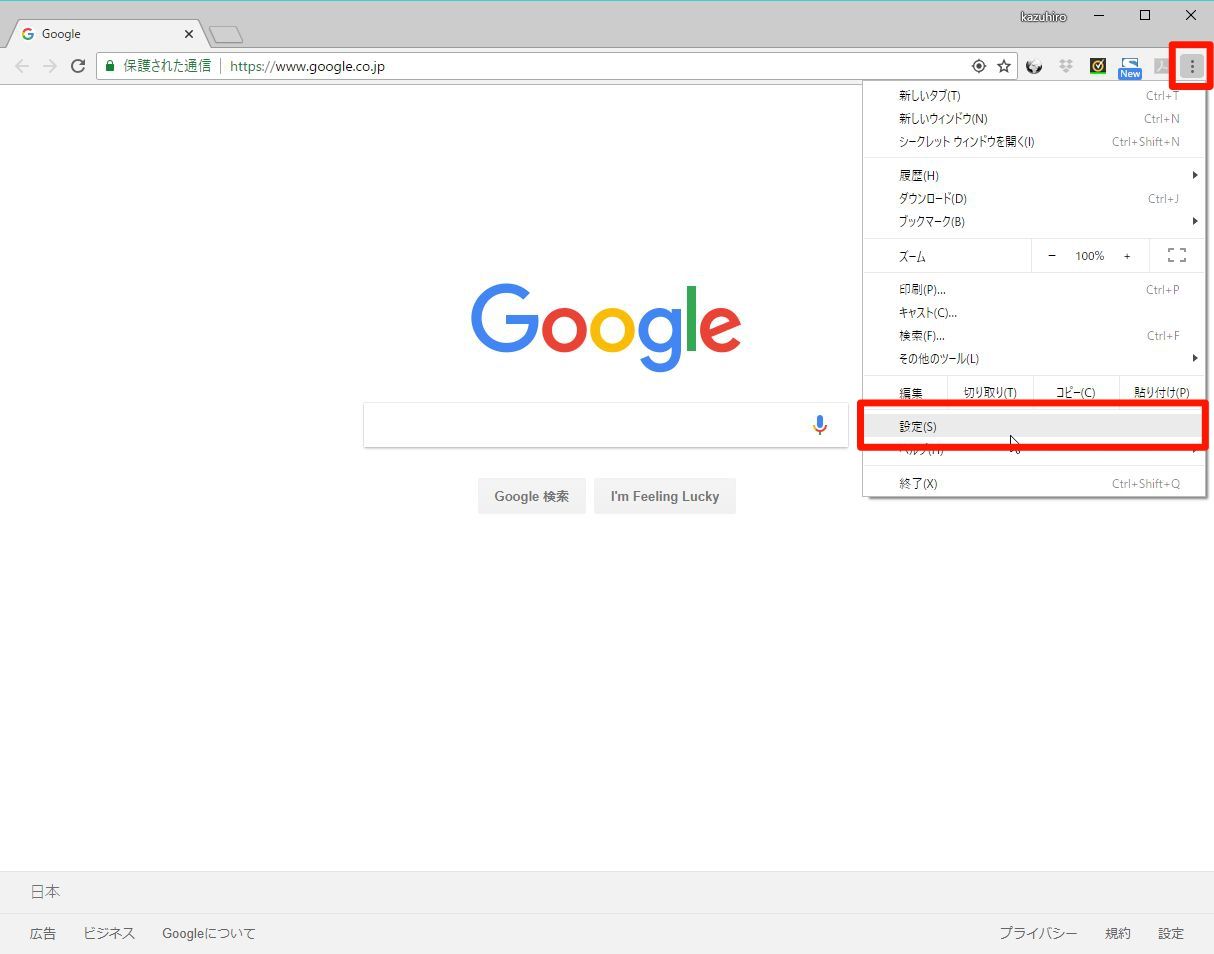Click 切り取り(T) in the edit row
The width and height of the screenshot is (1214, 954).
pos(990,393)
